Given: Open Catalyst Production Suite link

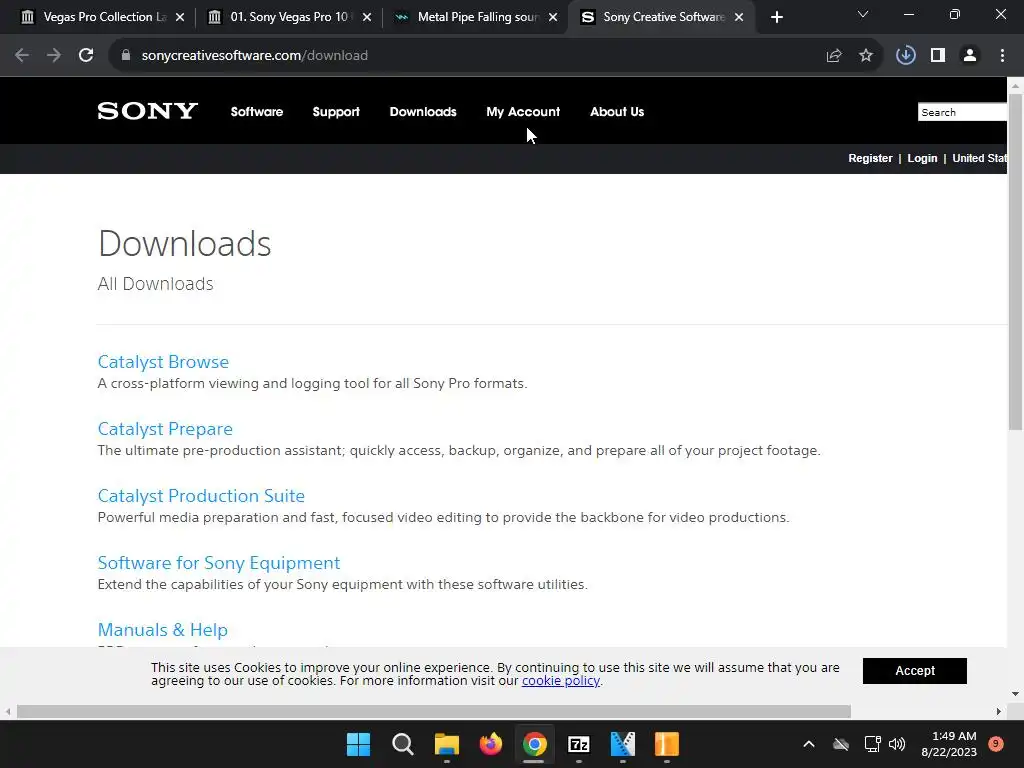Looking at the screenshot, I should pyautogui.click(x=201, y=496).
